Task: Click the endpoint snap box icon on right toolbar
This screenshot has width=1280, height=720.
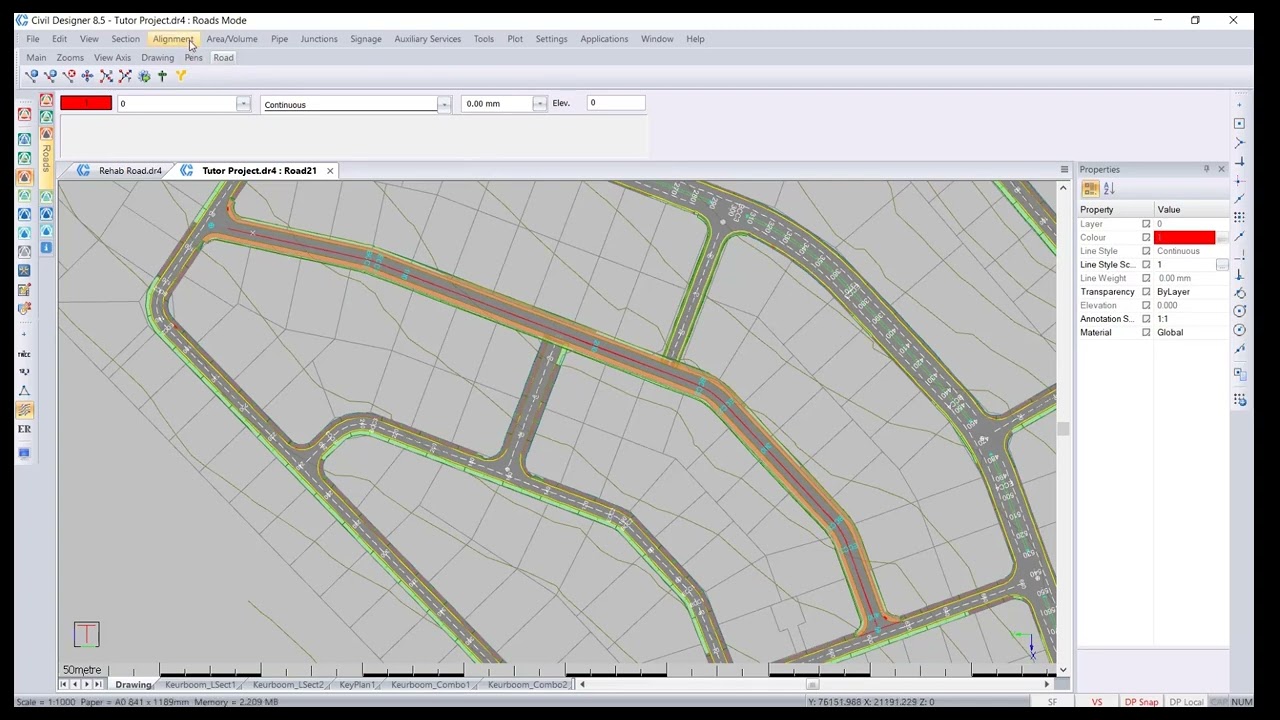Action: point(1239,124)
